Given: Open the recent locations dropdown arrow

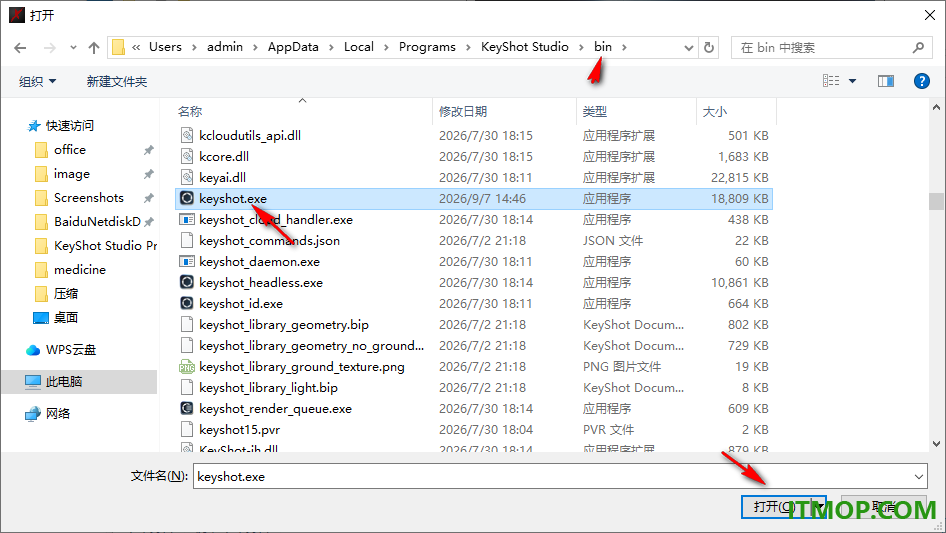Looking at the screenshot, I should 73,48.
